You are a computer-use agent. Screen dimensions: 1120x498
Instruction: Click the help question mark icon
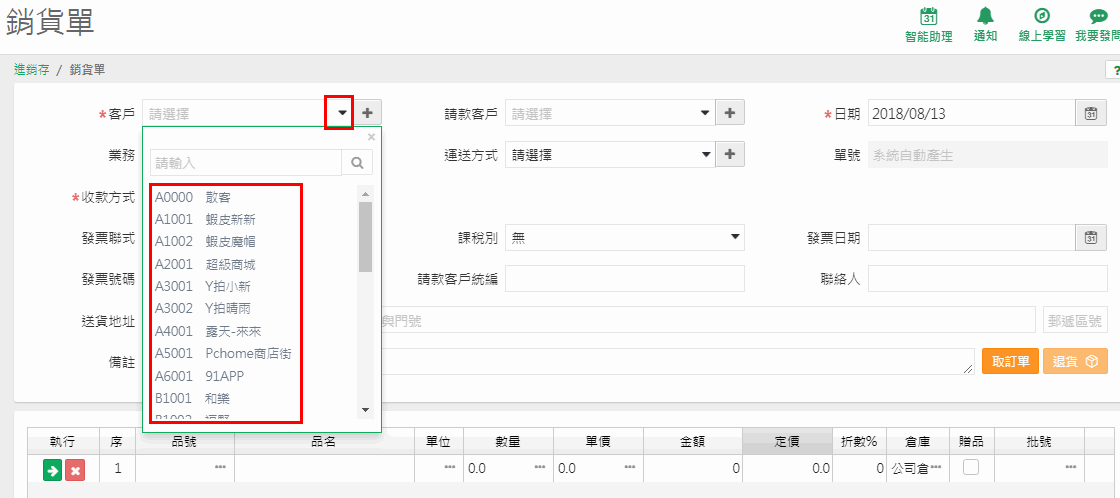click(1114, 69)
